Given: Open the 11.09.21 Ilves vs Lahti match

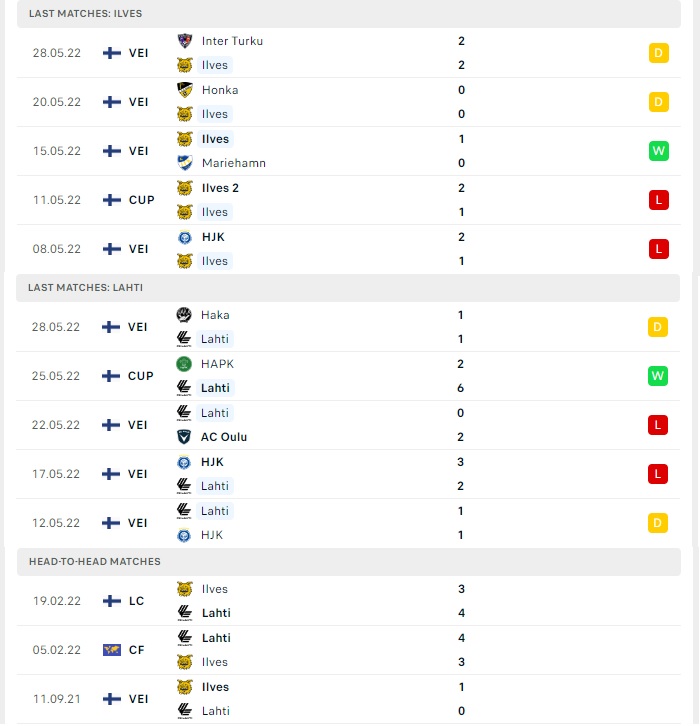Looking at the screenshot, I should point(349,699).
